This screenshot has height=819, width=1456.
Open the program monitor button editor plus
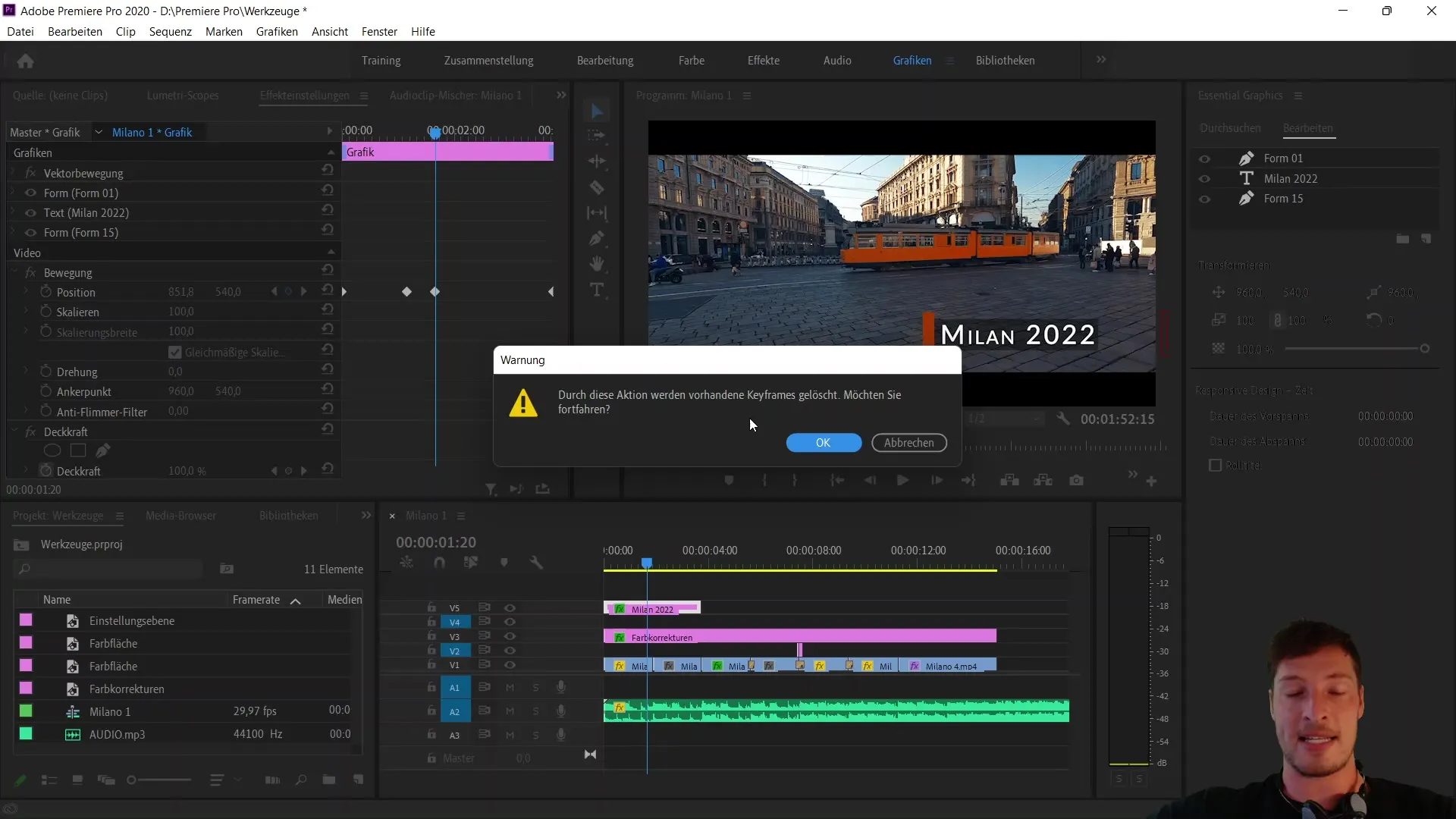click(1151, 482)
